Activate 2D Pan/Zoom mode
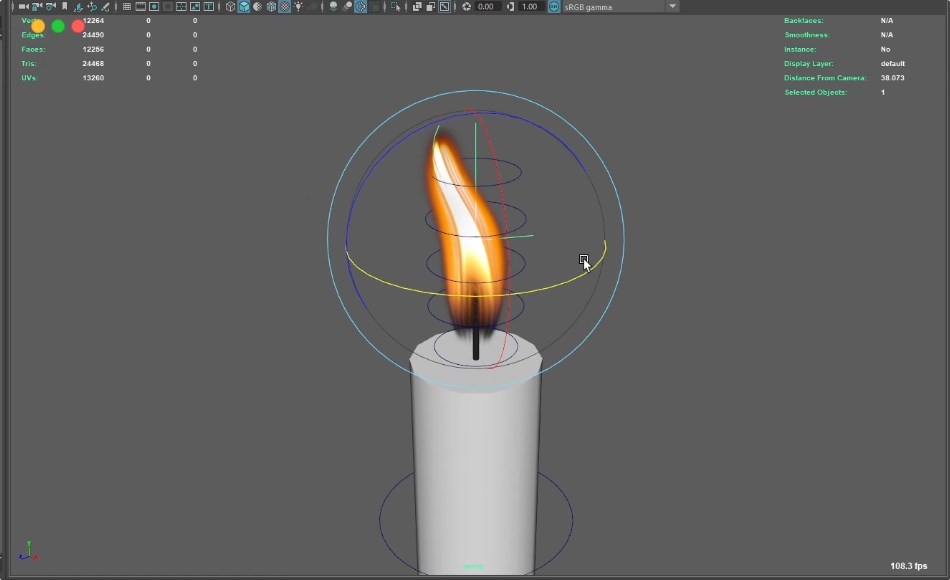950x580 pixels. pyautogui.click(x=93, y=6)
